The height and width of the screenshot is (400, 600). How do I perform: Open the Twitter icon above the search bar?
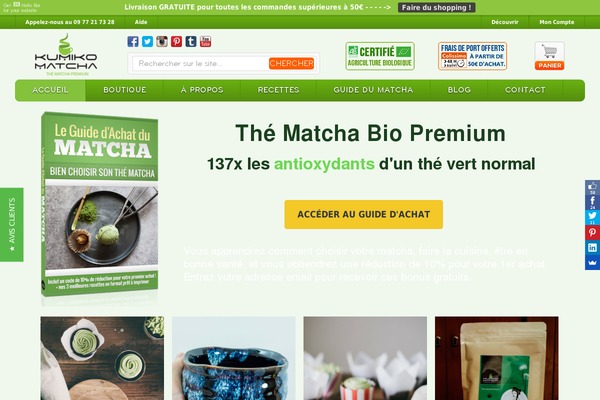(x=147, y=41)
